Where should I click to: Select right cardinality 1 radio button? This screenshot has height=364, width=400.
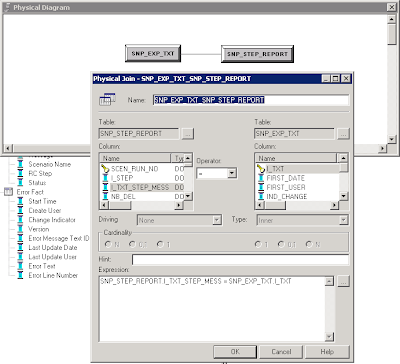[x=258, y=244]
